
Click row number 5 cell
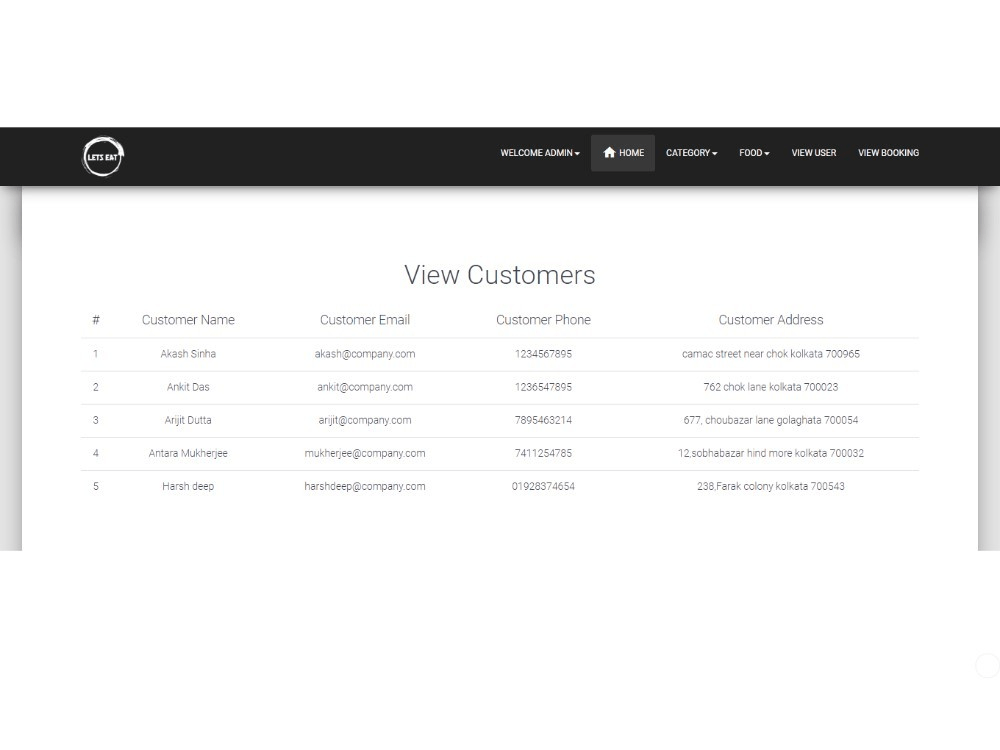[x=96, y=486]
